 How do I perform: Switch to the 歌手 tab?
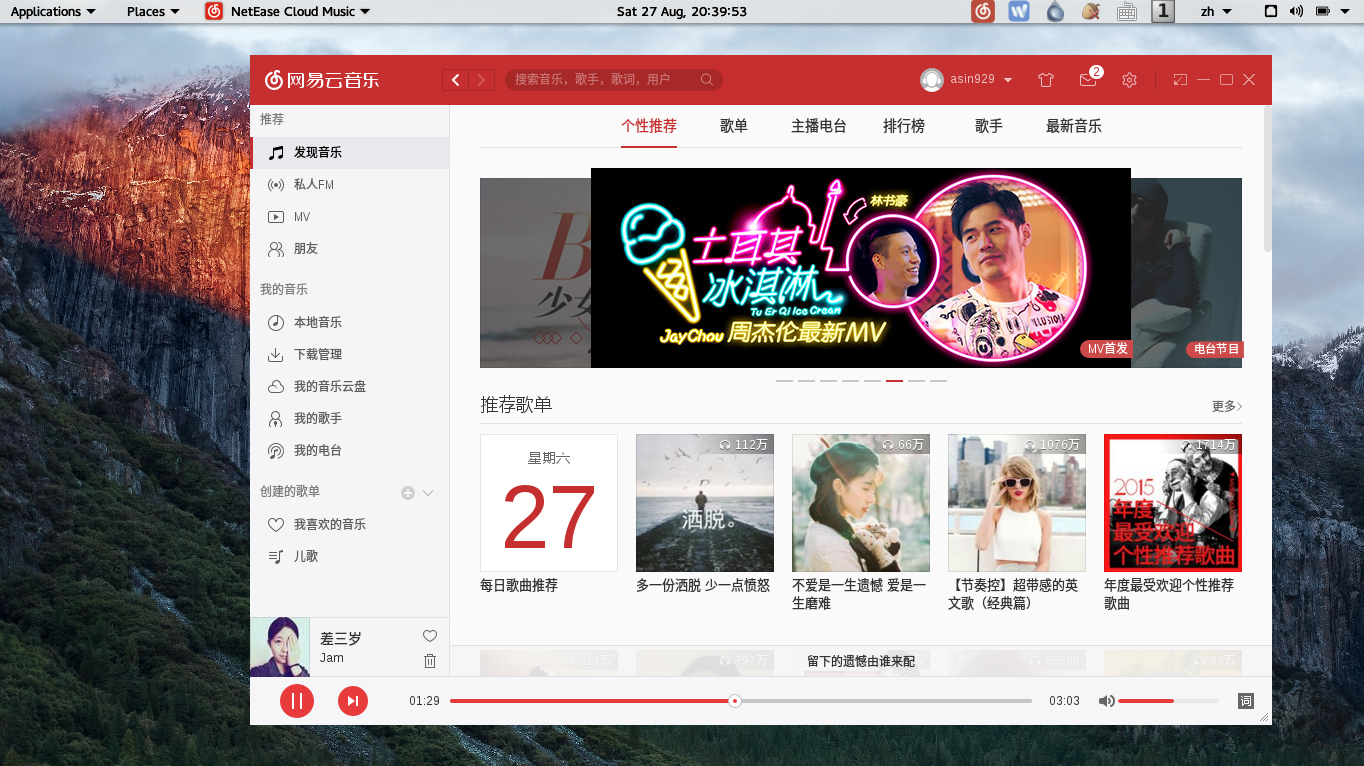[989, 126]
